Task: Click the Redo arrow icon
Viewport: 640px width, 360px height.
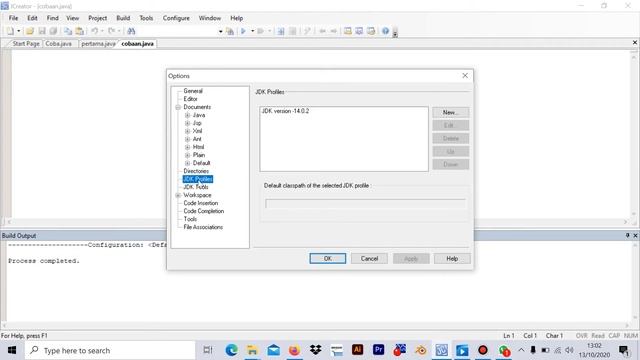Action: [111, 31]
